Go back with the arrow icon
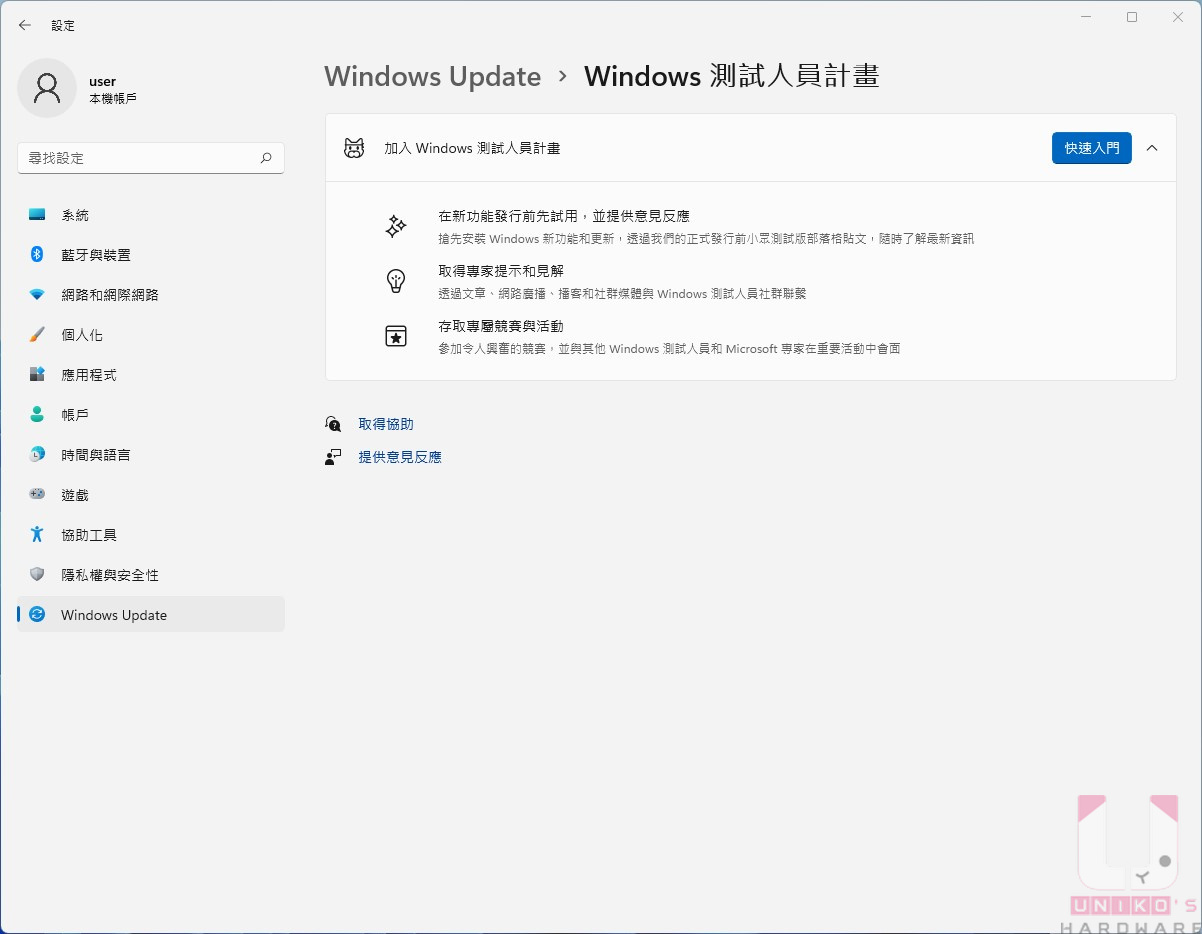Screen dimensions: 1202x934 [x=25, y=25]
